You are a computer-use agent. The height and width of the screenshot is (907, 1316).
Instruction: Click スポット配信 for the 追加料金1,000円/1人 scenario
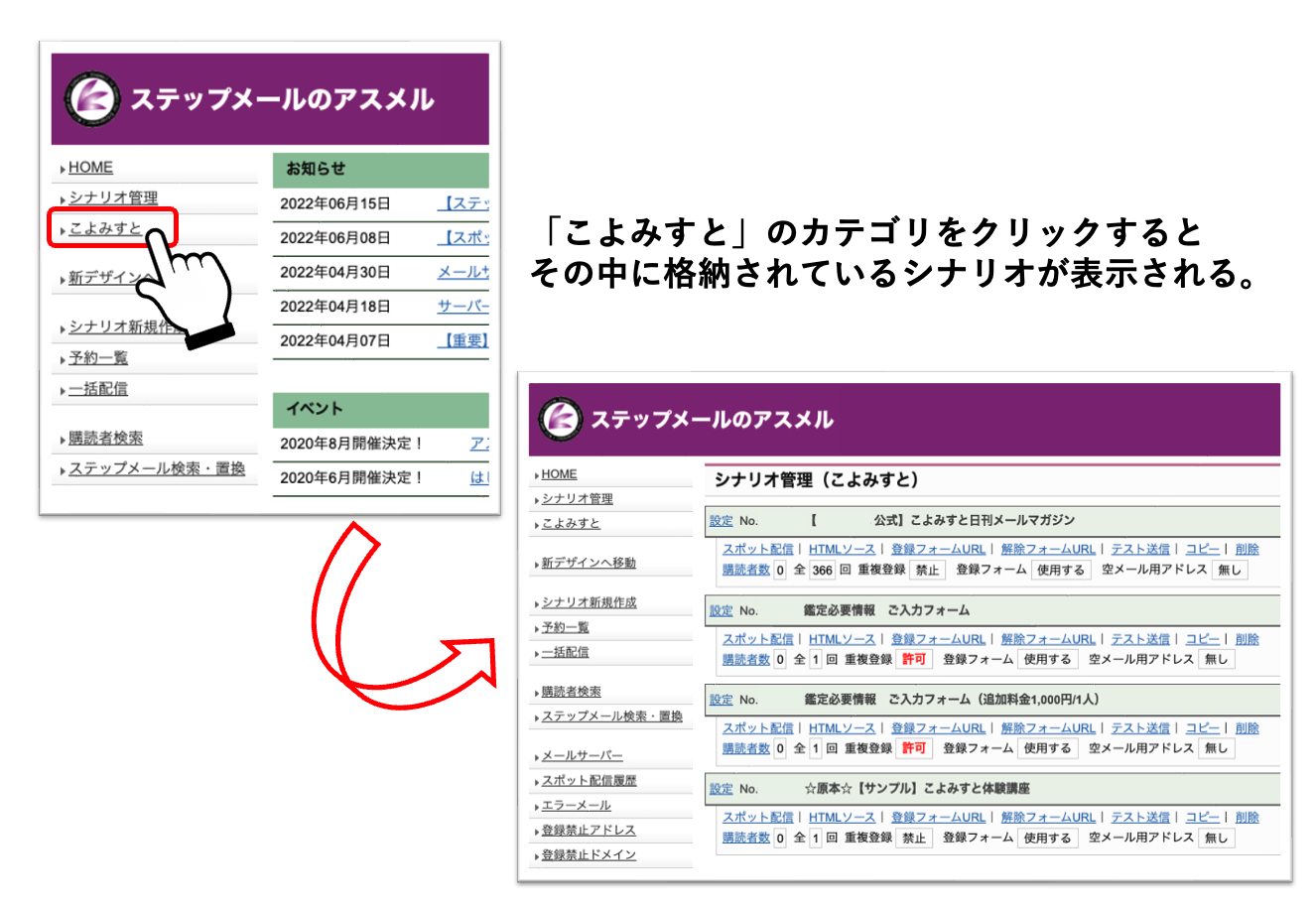click(758, 728)
